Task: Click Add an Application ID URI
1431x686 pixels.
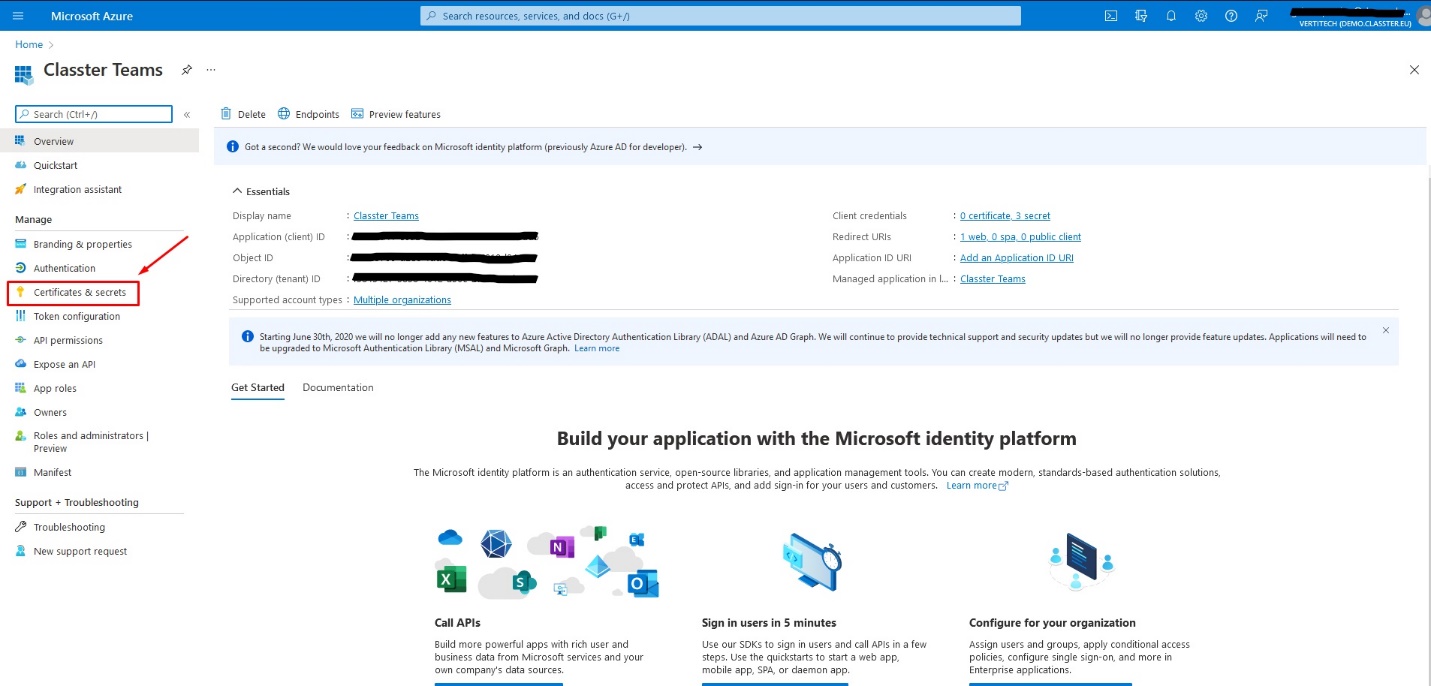Action: [1017, 258]
